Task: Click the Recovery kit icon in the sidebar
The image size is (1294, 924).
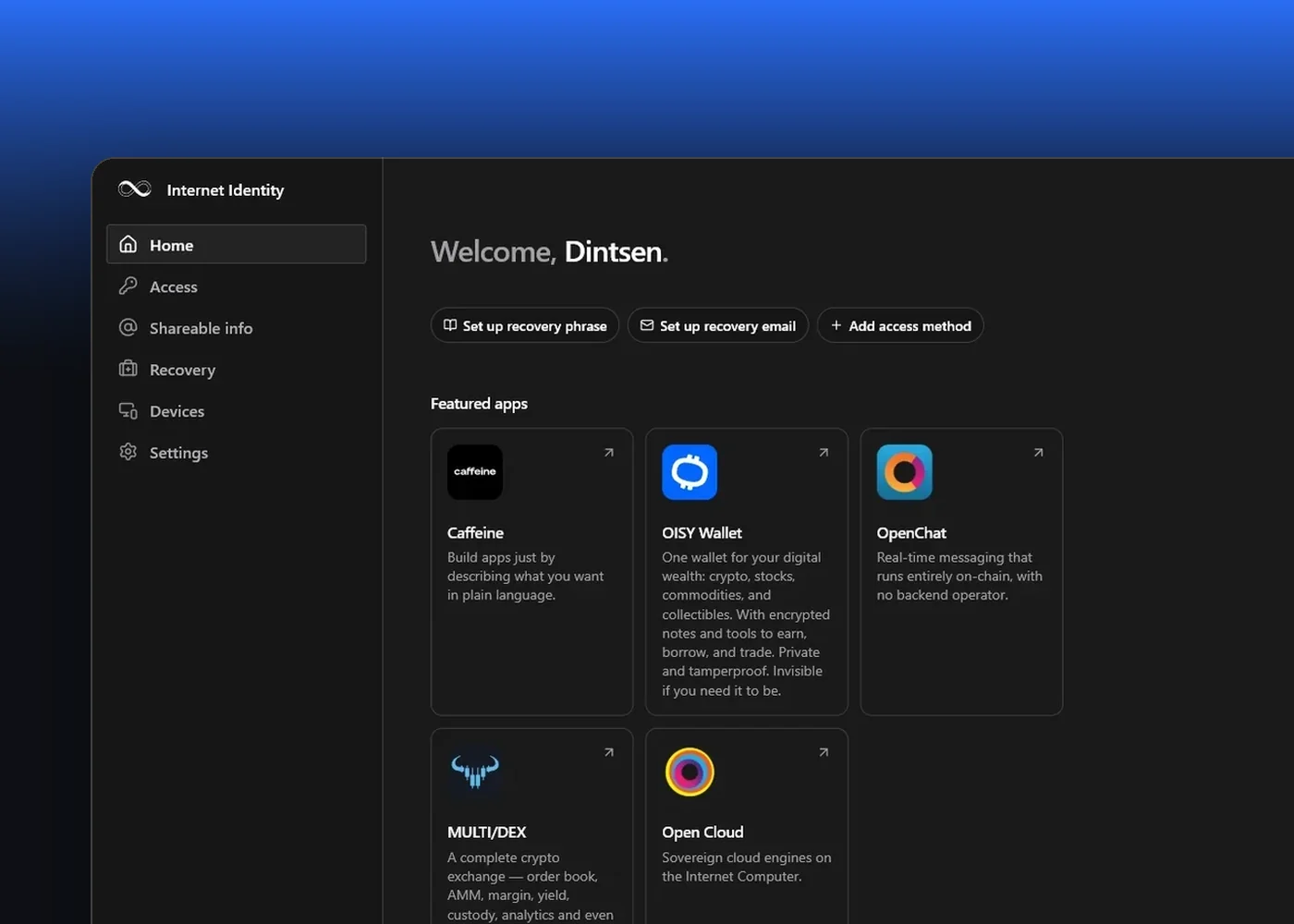Action: click(x=128, y=369)
